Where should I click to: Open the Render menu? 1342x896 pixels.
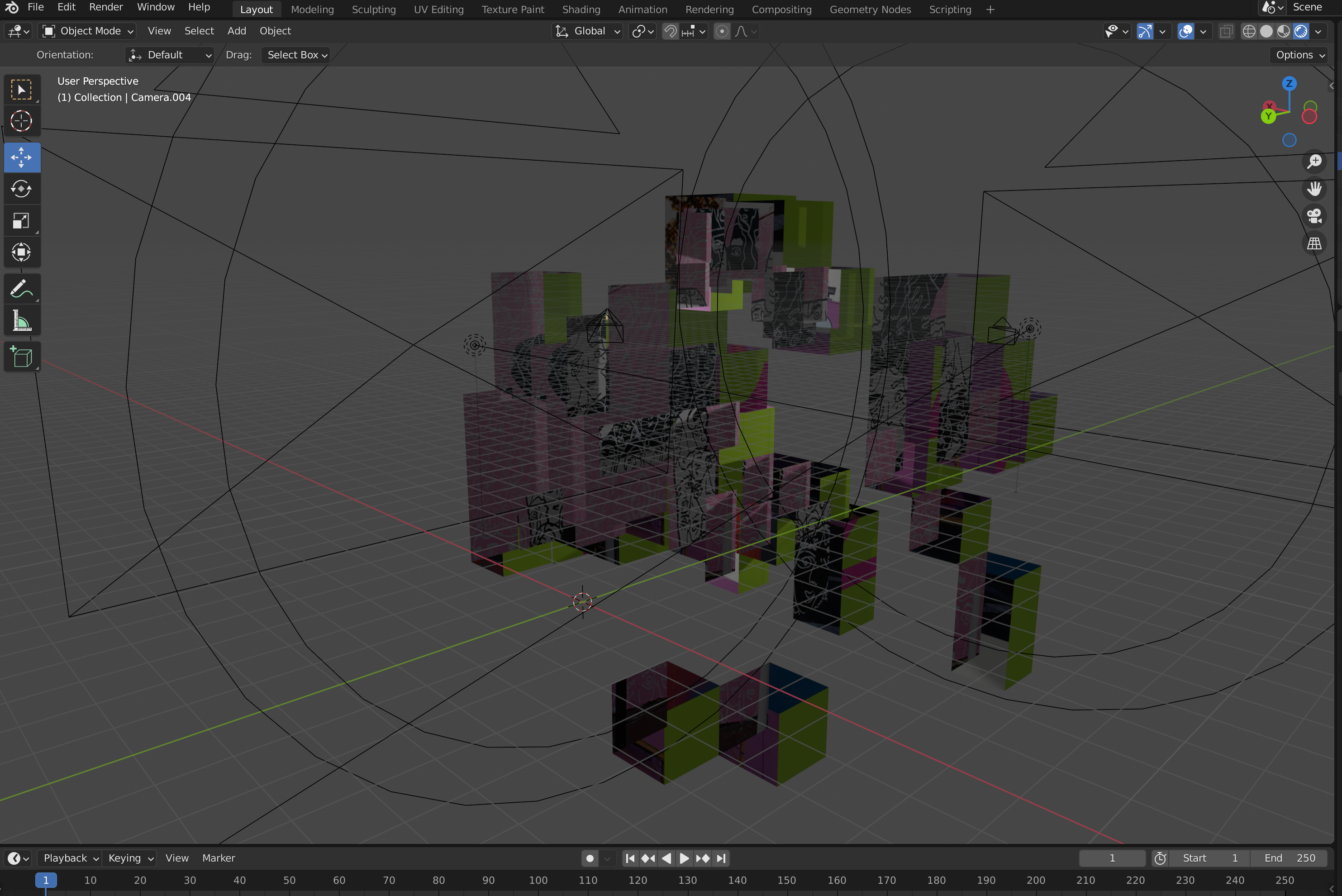[106, 7]
